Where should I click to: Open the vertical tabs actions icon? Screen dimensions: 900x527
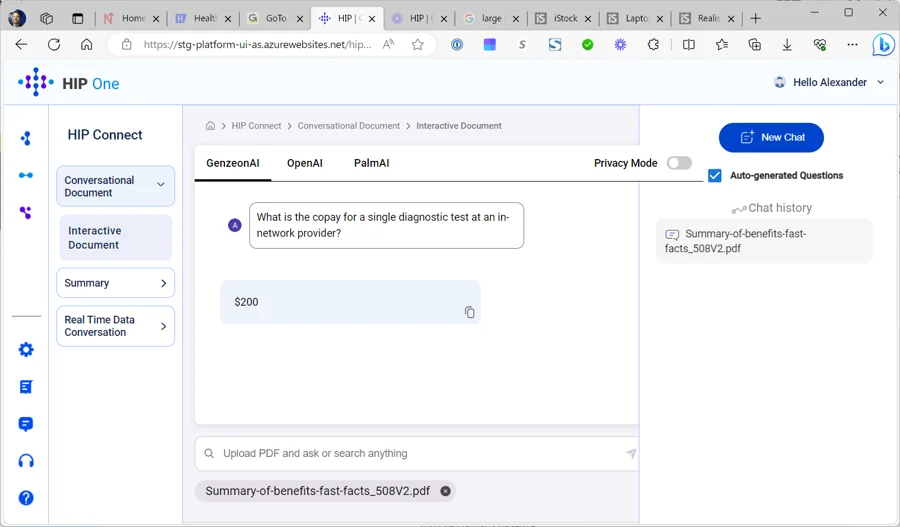[x=77, y=18]
